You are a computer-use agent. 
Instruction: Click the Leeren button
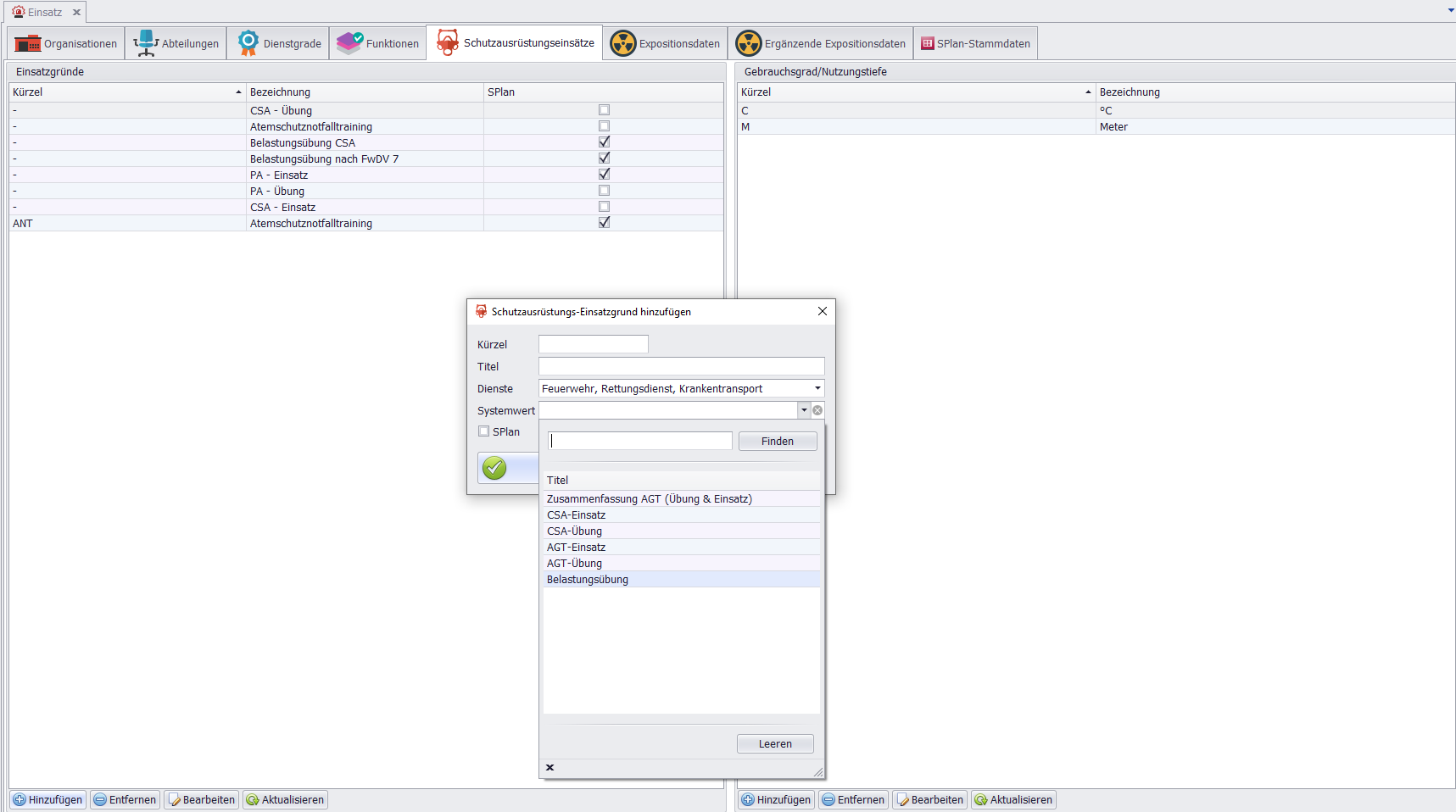click(x=775, y=744)
